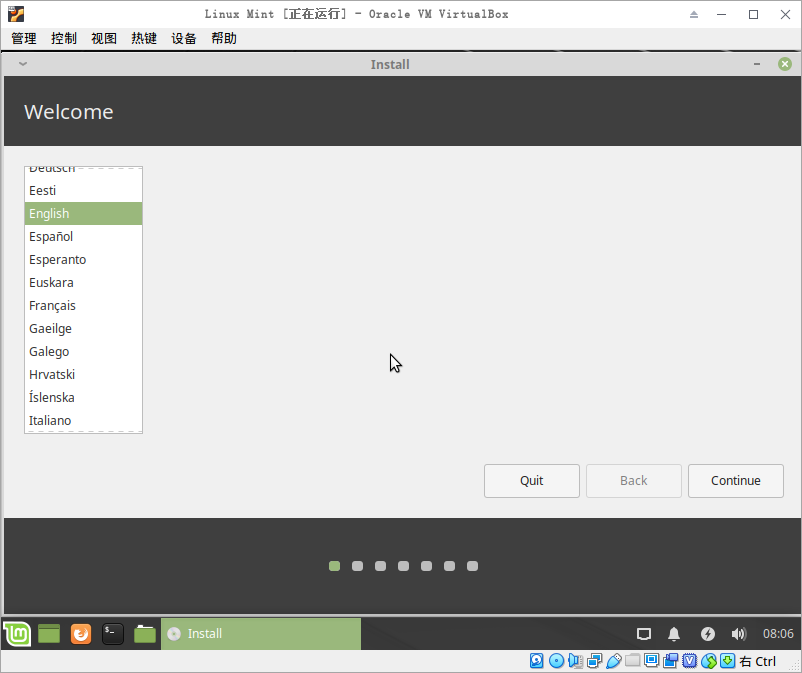The image size is (802, 673).
Task: Open the Linux Mint start menu
Action: click(17, 633)
